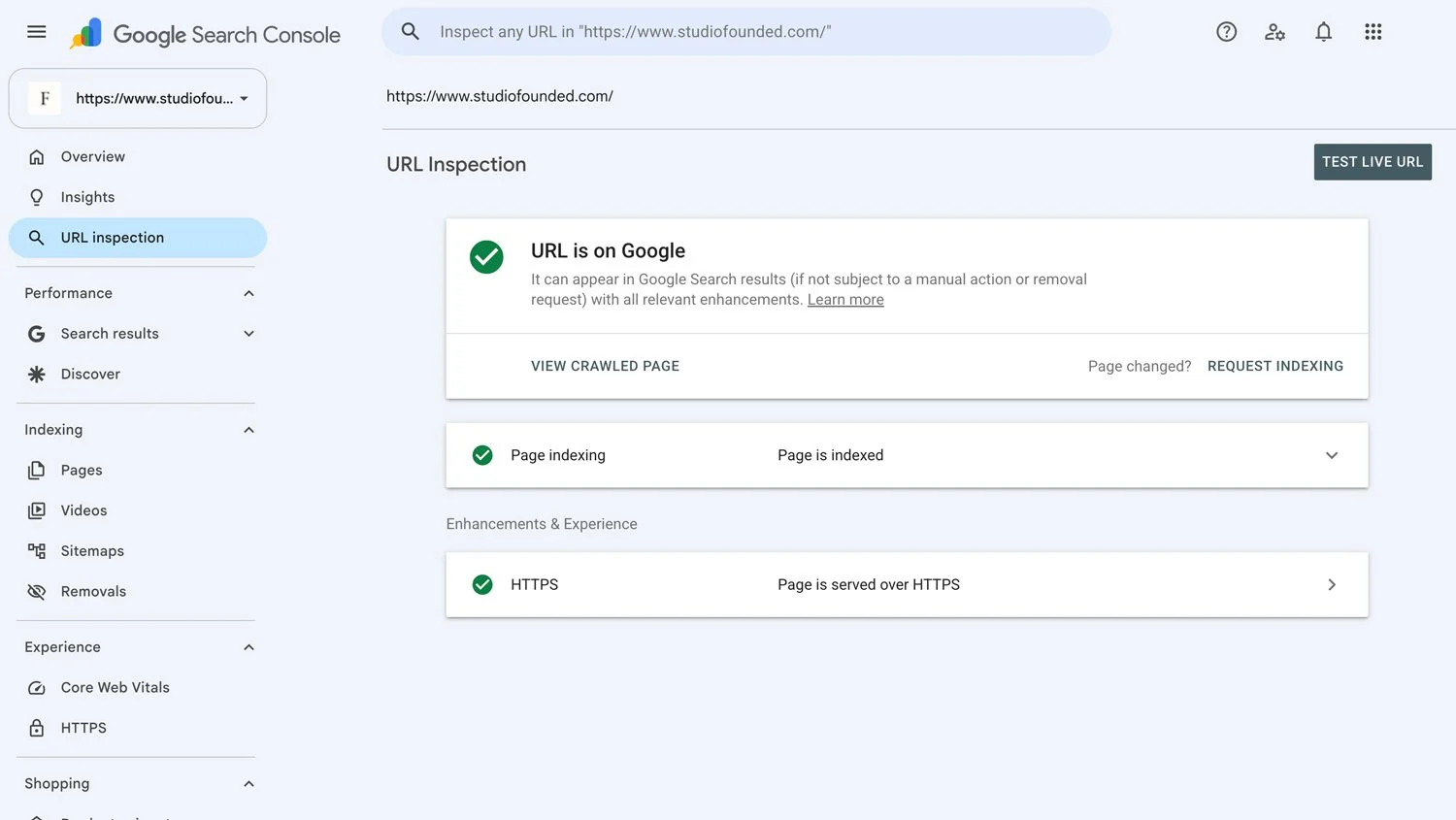This screenshot has width=1456, height=820.
Task: Collapse the Indexing section
Action: click(x=248, y=430)
